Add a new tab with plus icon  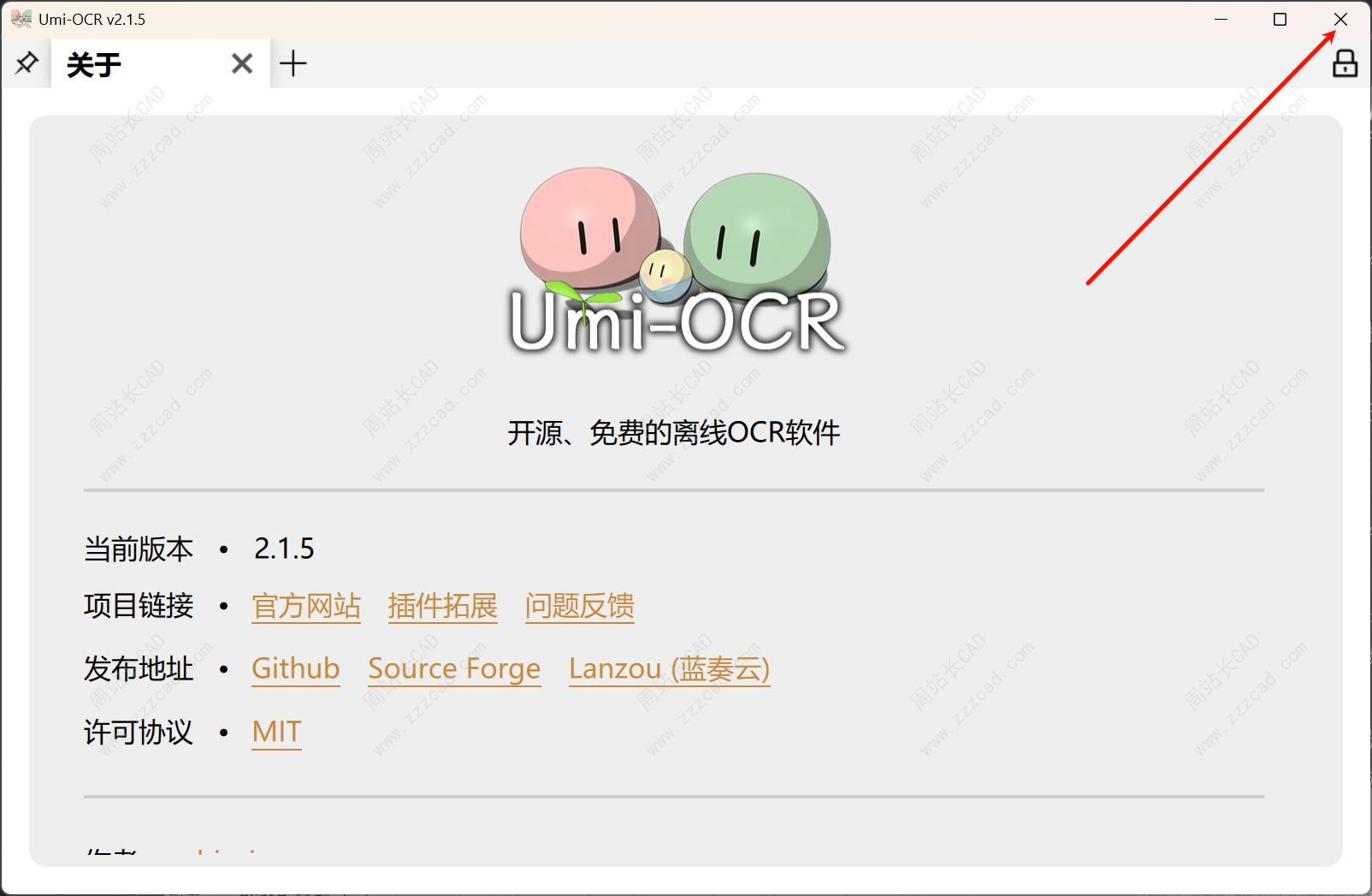293,63
